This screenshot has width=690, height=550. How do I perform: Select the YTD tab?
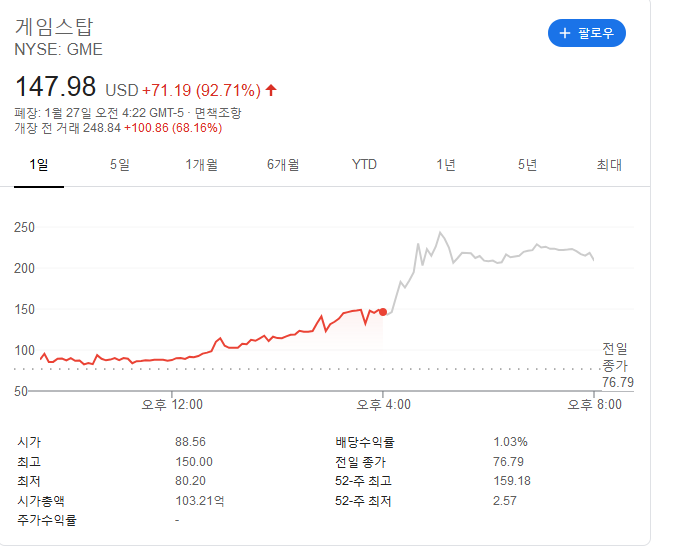point(364,165)
